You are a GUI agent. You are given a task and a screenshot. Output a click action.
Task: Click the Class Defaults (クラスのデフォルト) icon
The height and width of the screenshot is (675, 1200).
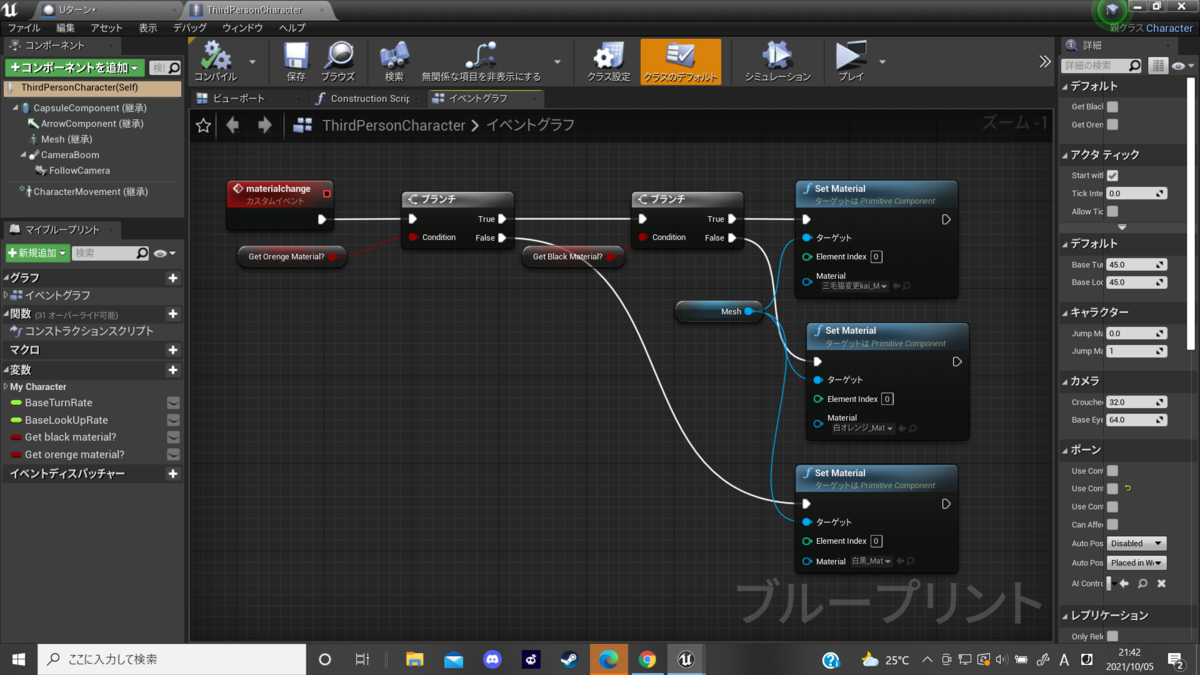[x=680, y=56]
